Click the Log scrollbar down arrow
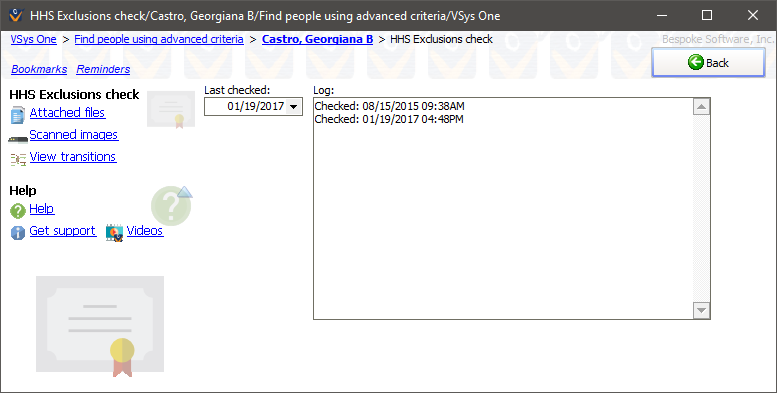Screen dimensions: 777x393 tap(701, 310)
